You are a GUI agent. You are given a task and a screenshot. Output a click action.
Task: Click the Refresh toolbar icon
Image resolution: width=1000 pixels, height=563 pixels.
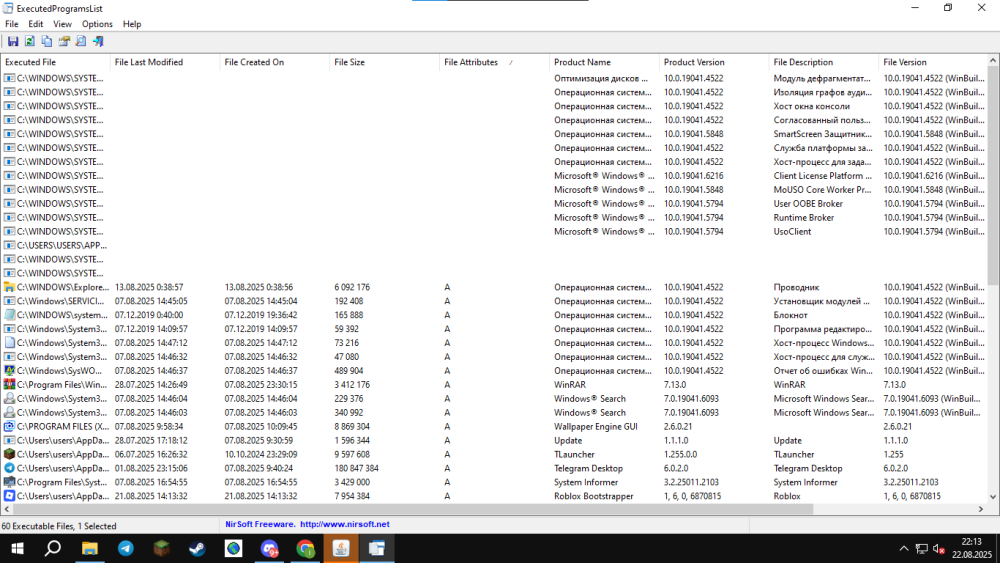30,41
